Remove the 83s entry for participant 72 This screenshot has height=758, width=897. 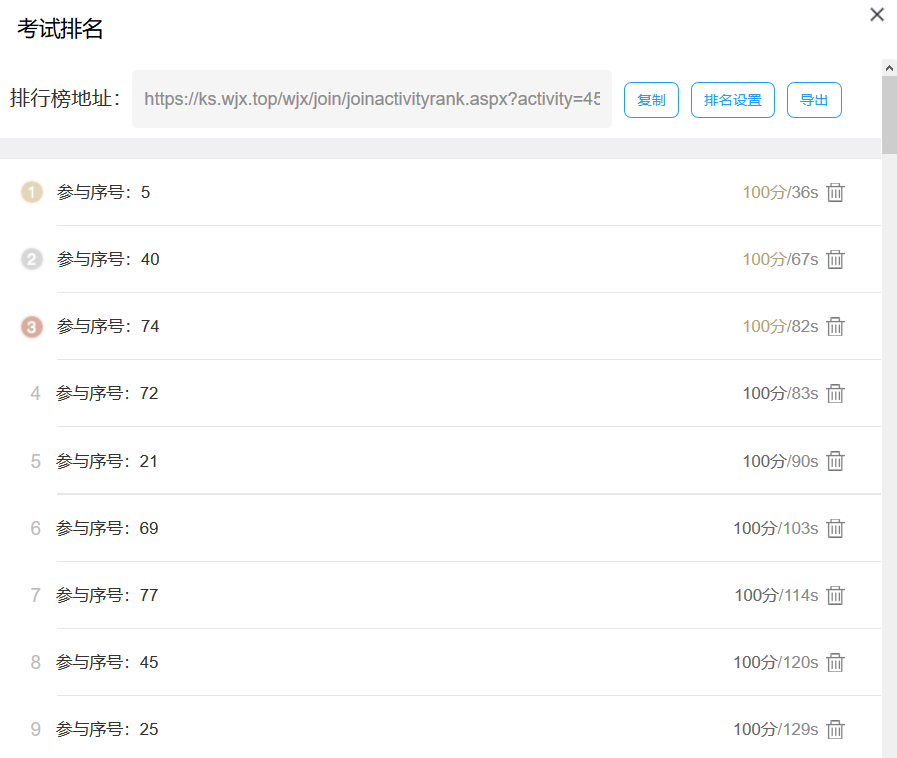click(835, 393)
